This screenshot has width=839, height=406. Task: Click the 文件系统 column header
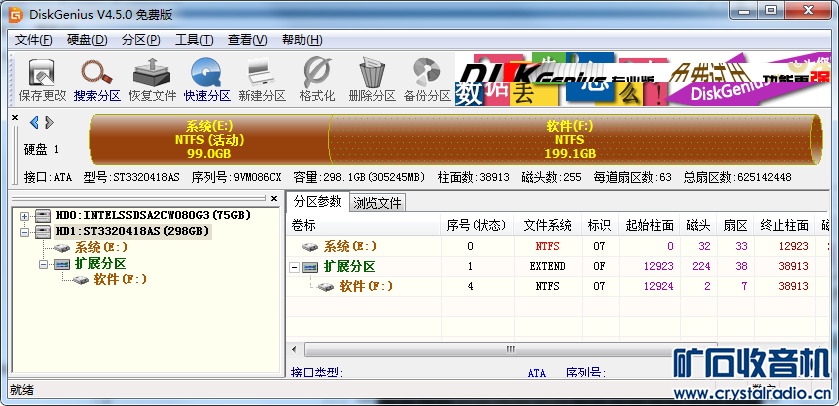pyautogui.click(x=547, y=226)
